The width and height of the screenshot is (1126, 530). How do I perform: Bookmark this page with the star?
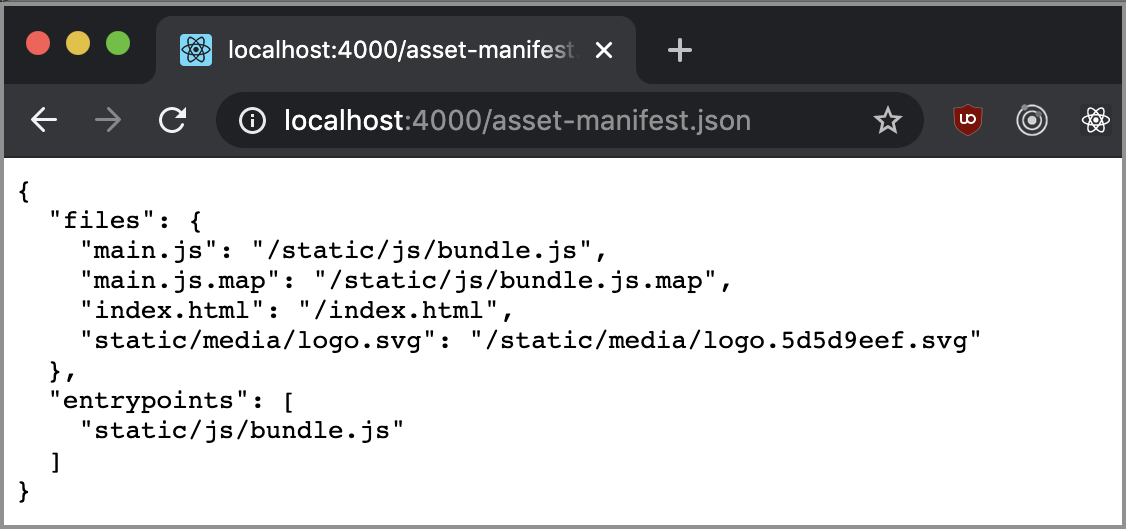pos(888,121)
